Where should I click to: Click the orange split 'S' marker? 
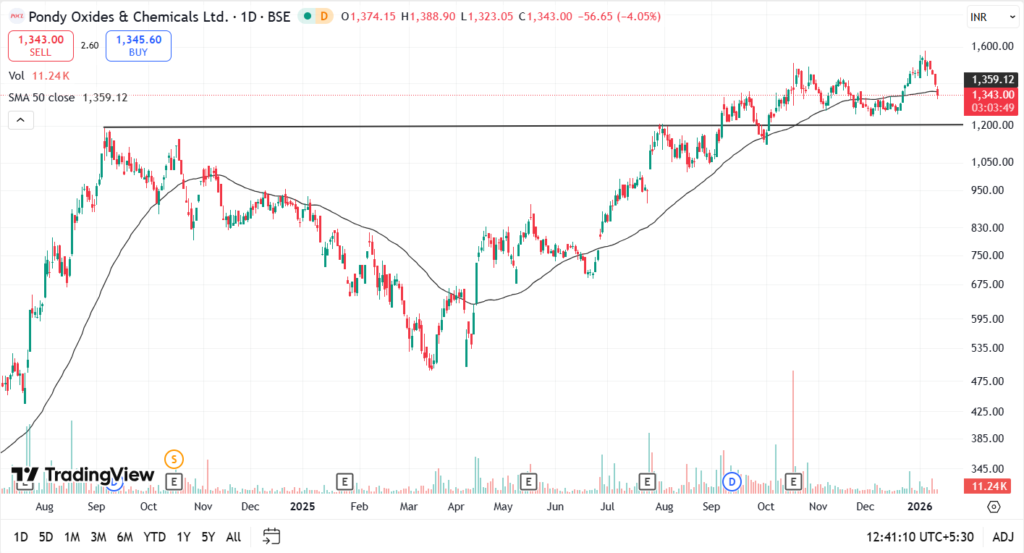(174, 459)
